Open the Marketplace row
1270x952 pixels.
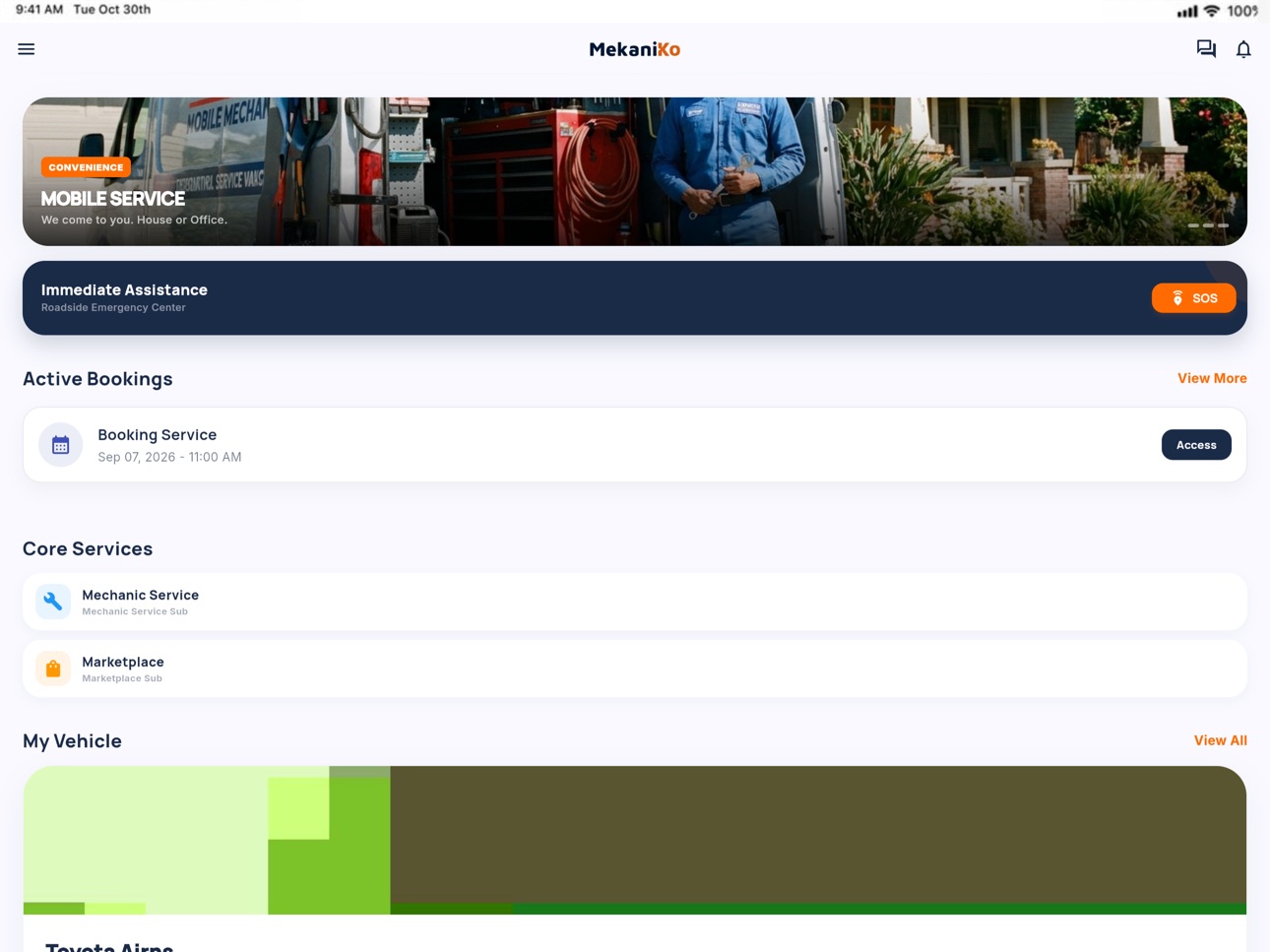coord(635,668)
